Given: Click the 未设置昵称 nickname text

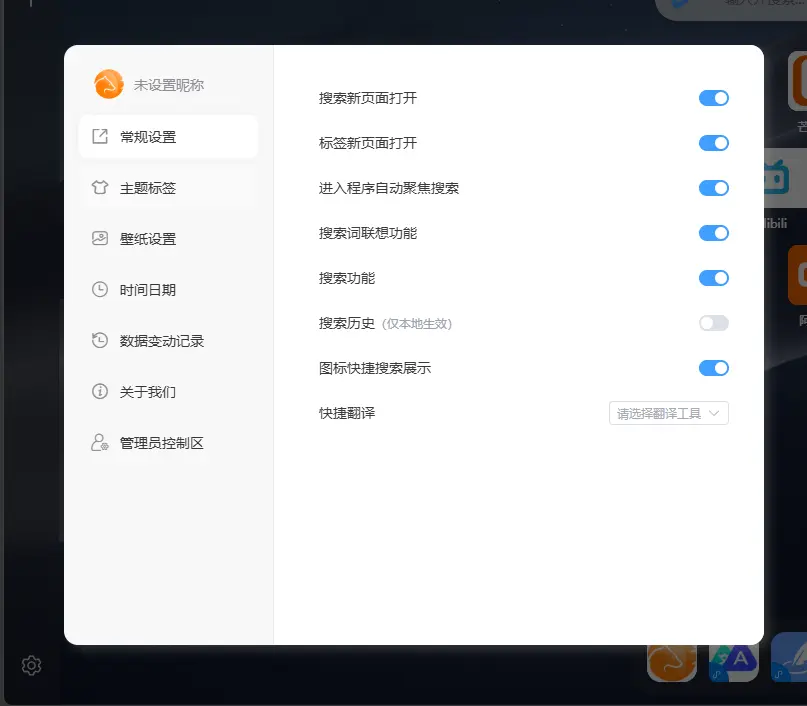Looking at the screenshot, I should [x=169, y=85].
